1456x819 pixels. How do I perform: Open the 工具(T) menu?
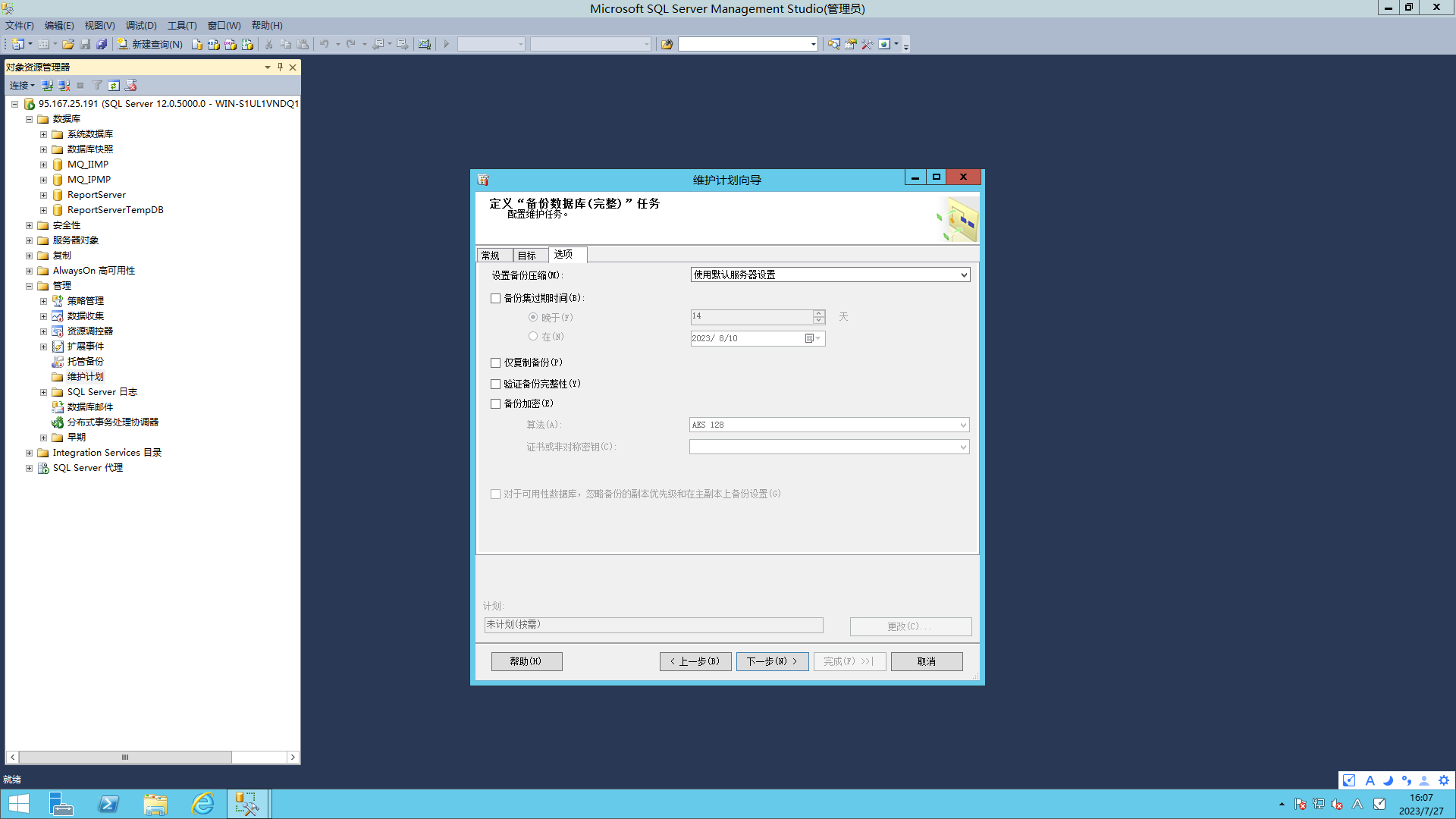(181, 26)
